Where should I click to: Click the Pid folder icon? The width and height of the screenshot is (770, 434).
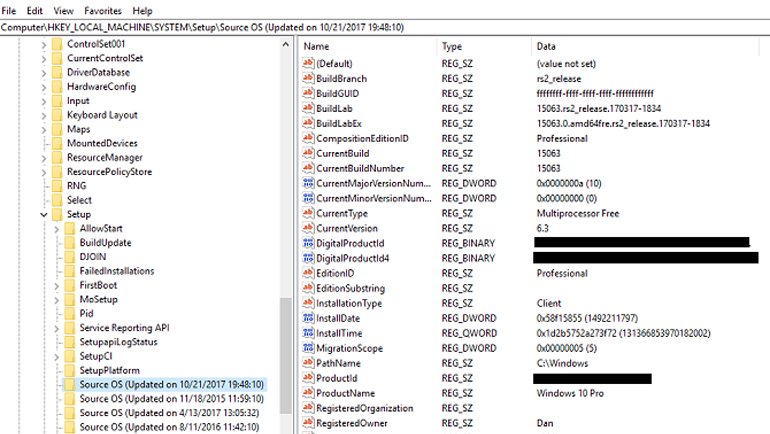70,314
